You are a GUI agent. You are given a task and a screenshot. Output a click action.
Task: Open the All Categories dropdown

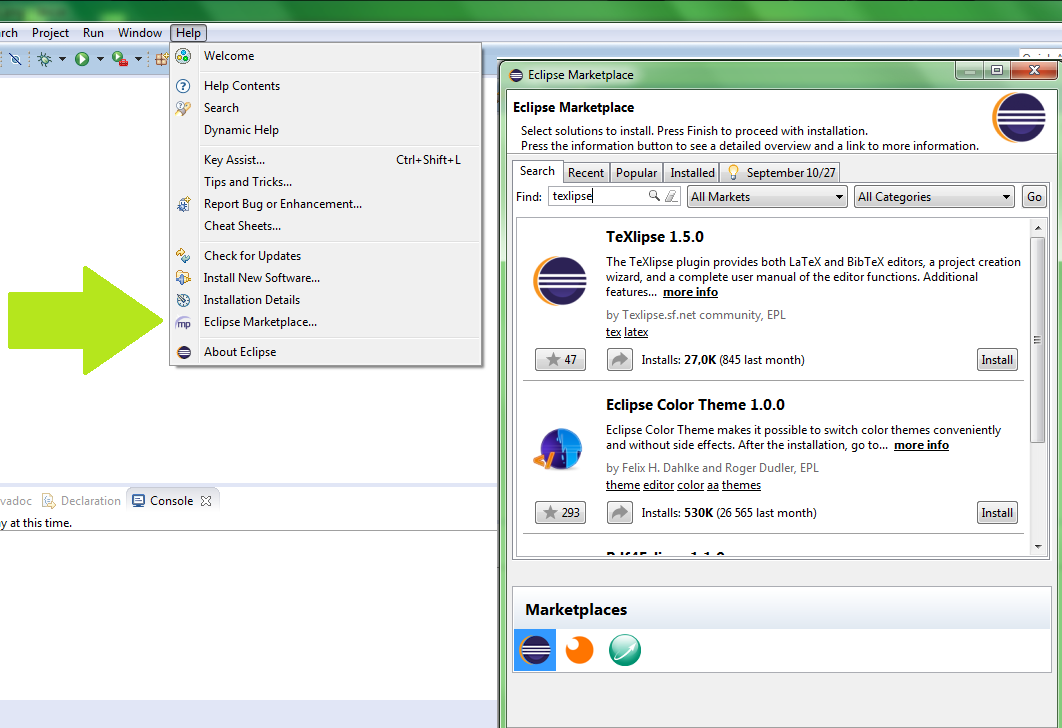pyautogui.click(x=934, y=197)
